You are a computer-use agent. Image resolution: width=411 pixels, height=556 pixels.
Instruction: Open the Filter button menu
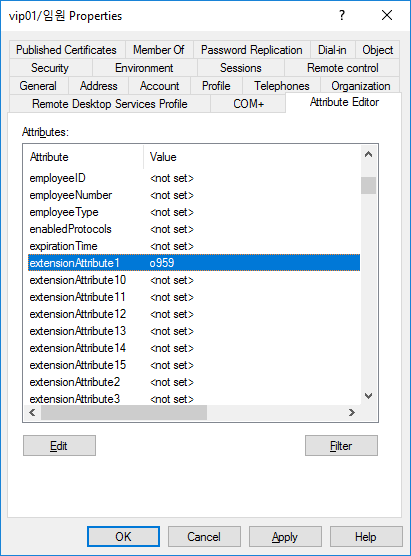pos(341,445)
